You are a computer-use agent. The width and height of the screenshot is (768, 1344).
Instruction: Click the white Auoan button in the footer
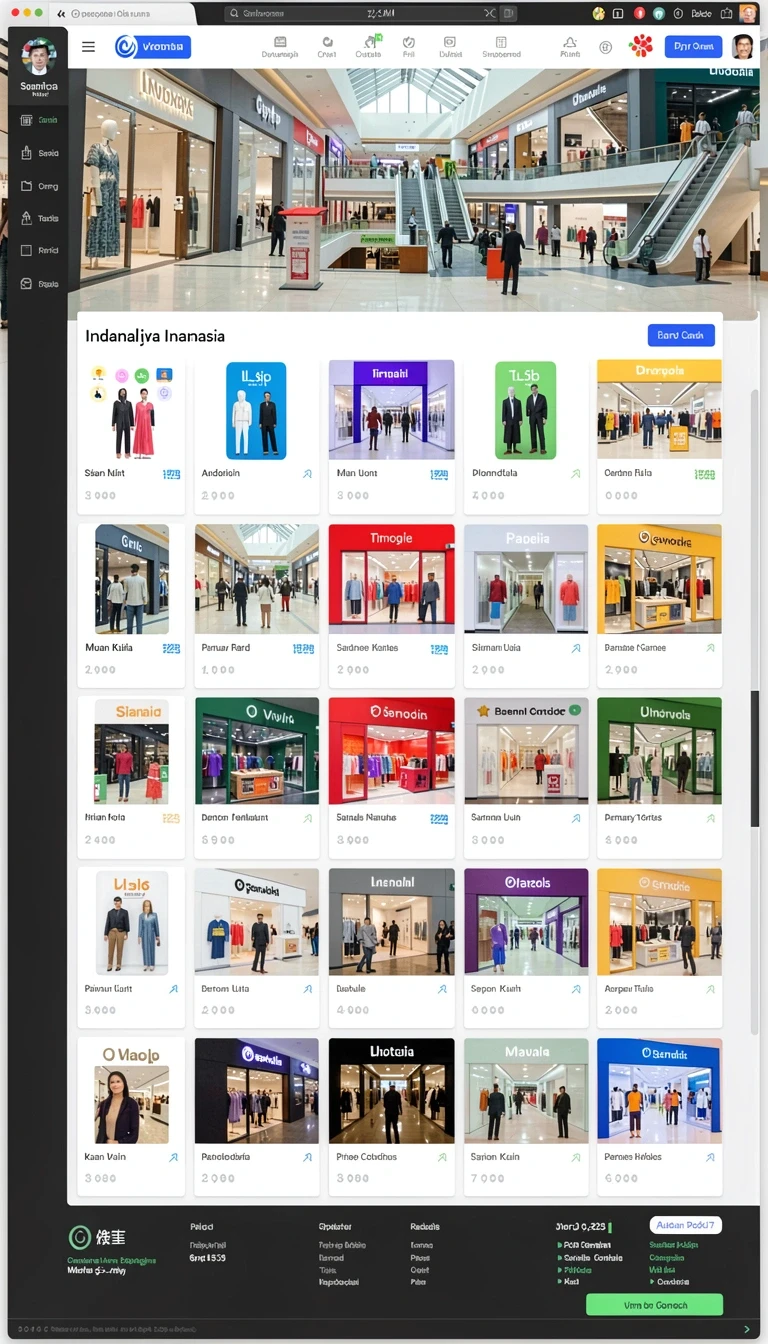pos(685,1225)
